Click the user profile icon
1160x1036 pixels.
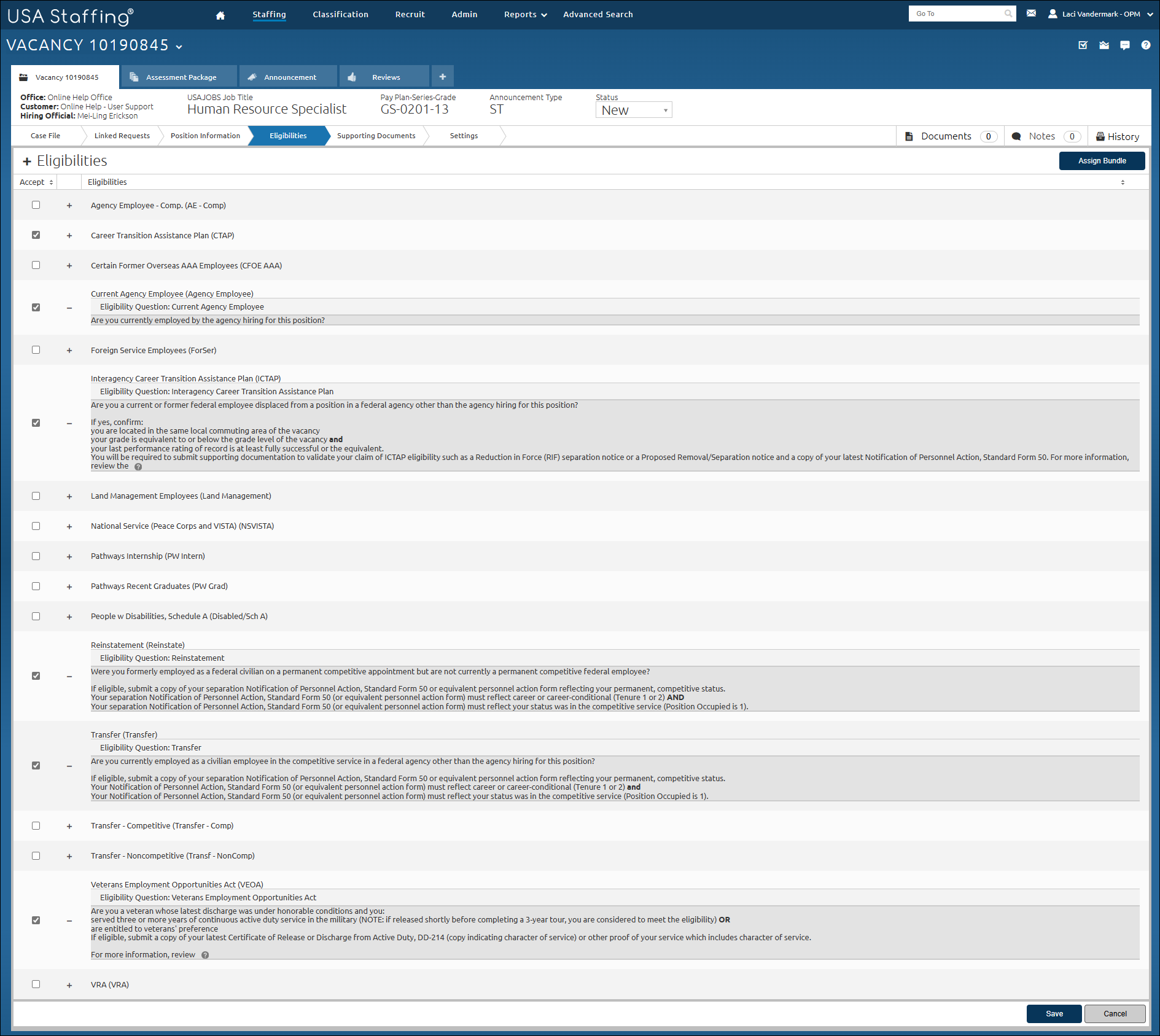coord(1053,14)
